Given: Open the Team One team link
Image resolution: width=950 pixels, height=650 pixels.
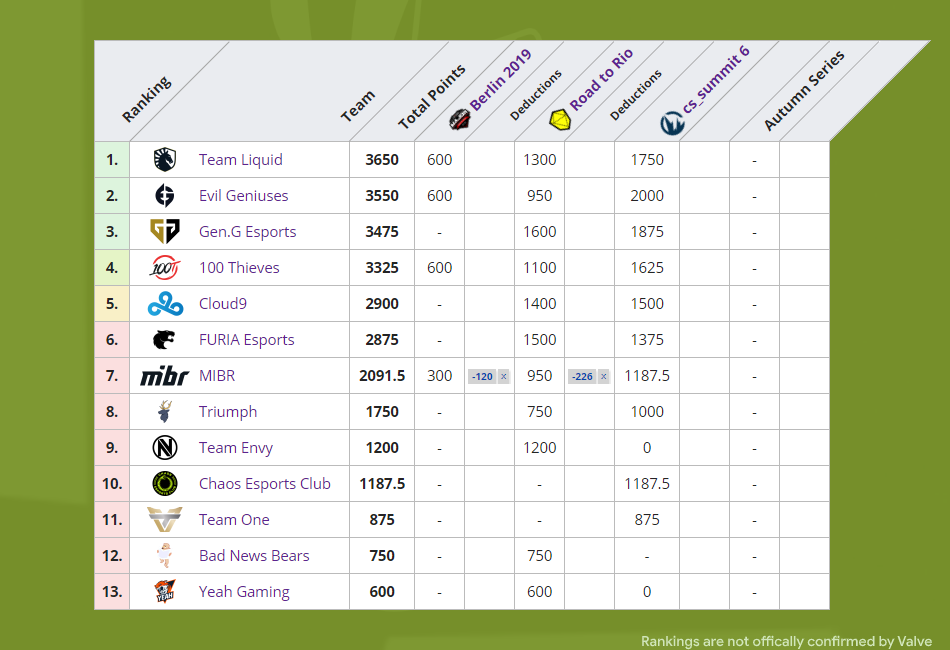Looking at the screenshot, I should (x=234, y=519).
